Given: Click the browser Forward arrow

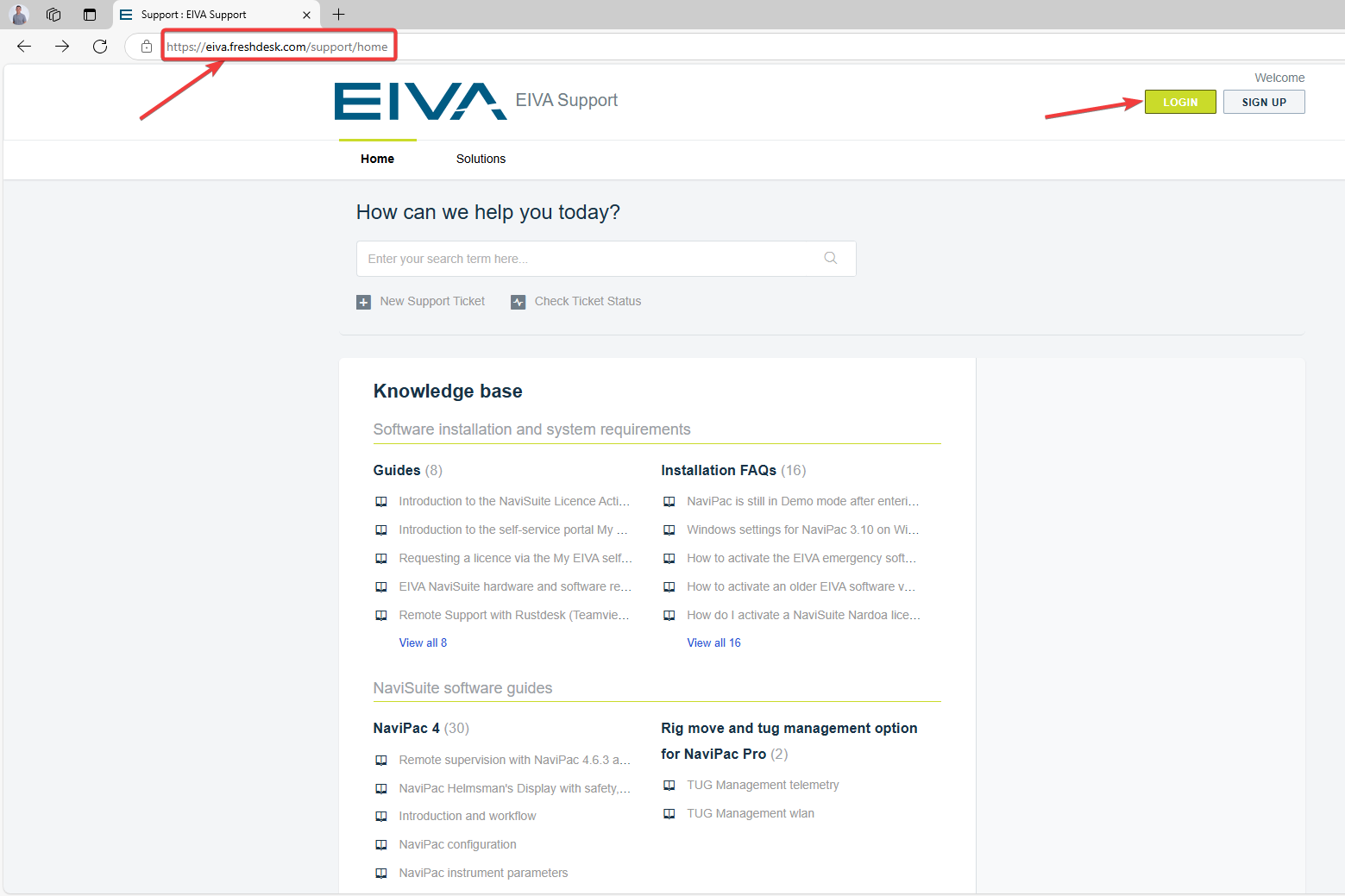Looking at the screenshot, I should (62, 47).
